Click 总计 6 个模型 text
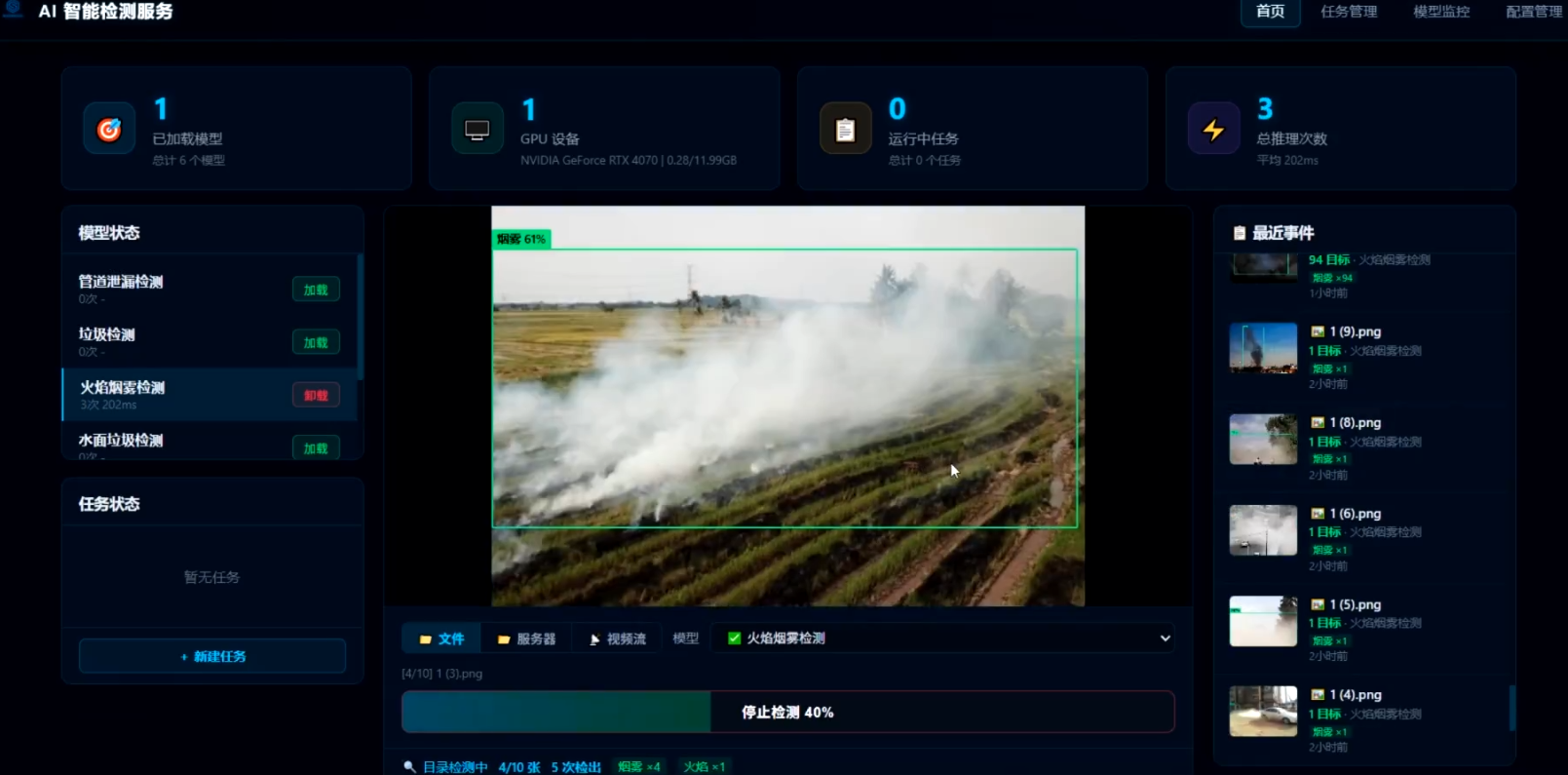Image resolution: width=1568 pixels, height=775 pixels. (188, 160)
